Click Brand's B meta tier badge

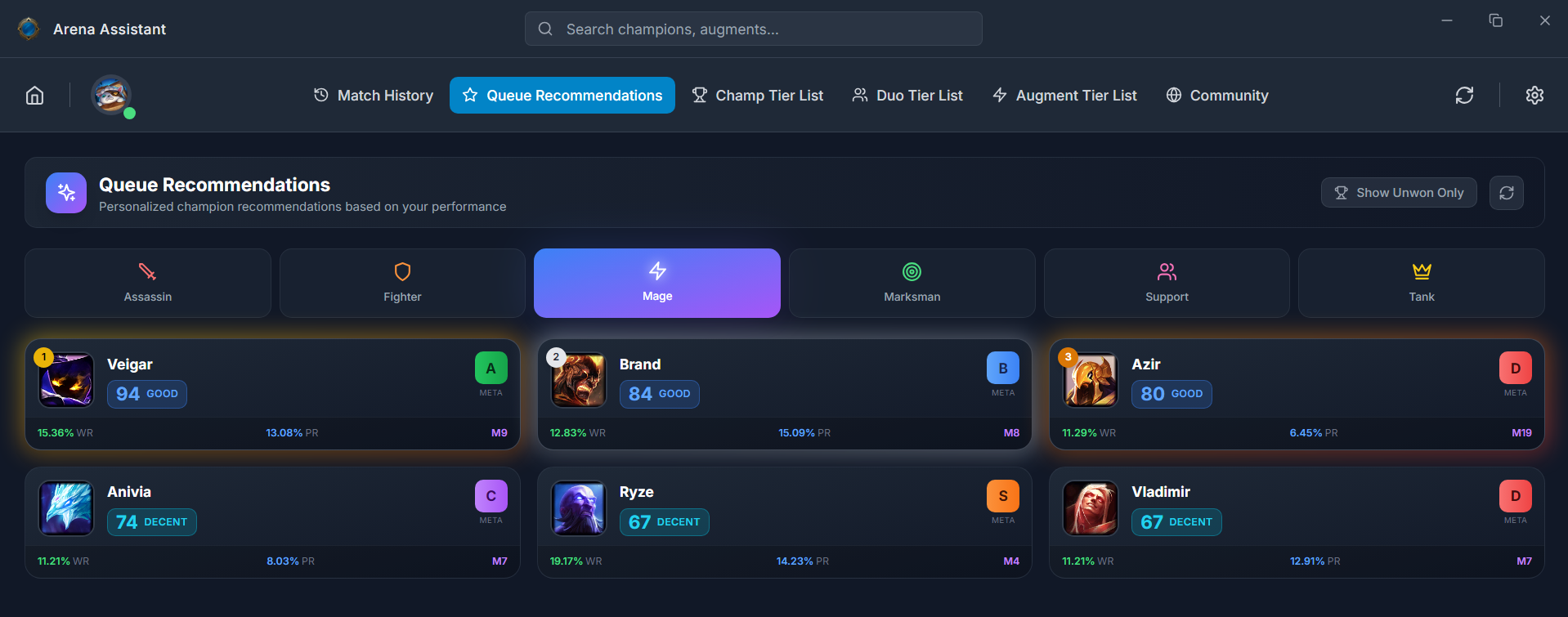click(x=1003, y=368)
